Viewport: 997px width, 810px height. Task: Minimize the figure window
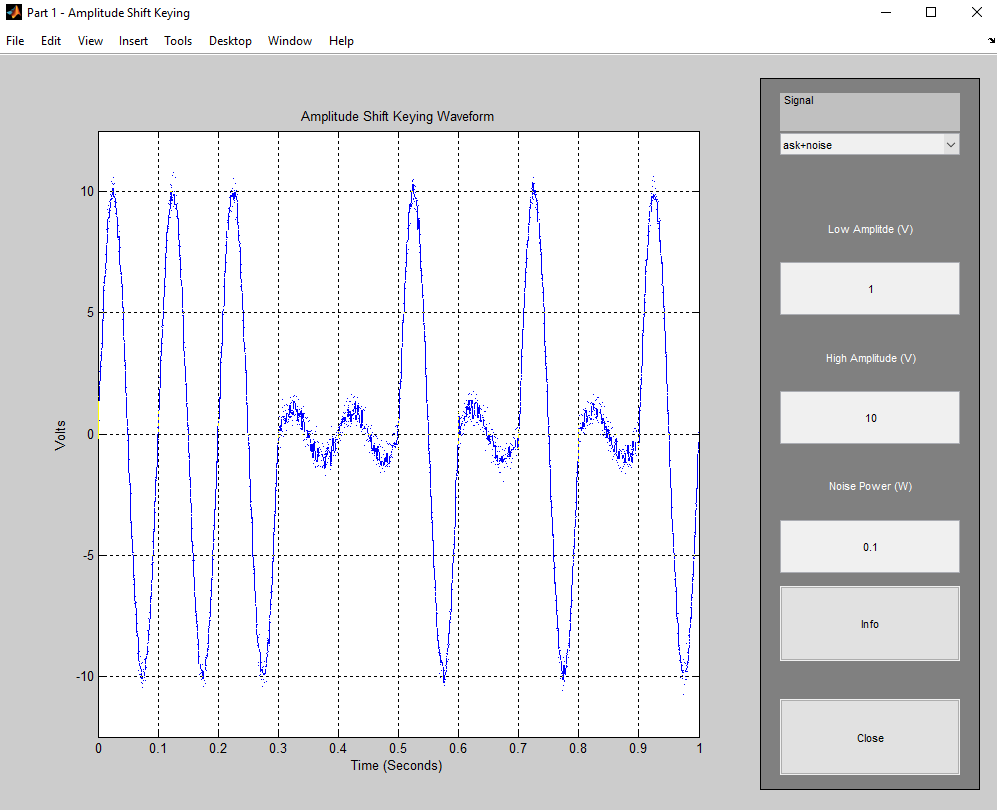[x=886, y=12]
